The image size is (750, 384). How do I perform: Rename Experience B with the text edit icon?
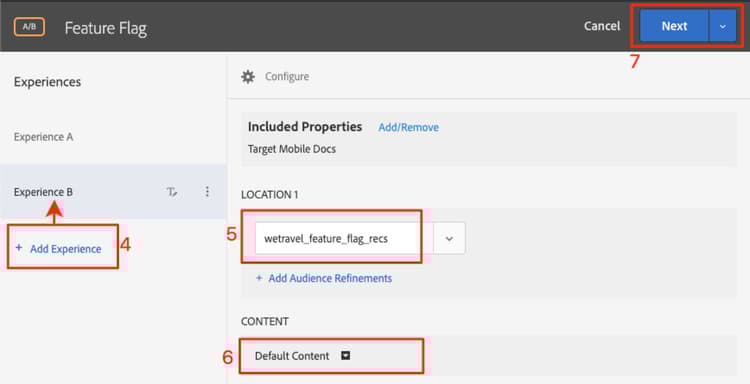pyautogui.click(x=172, y=192)
